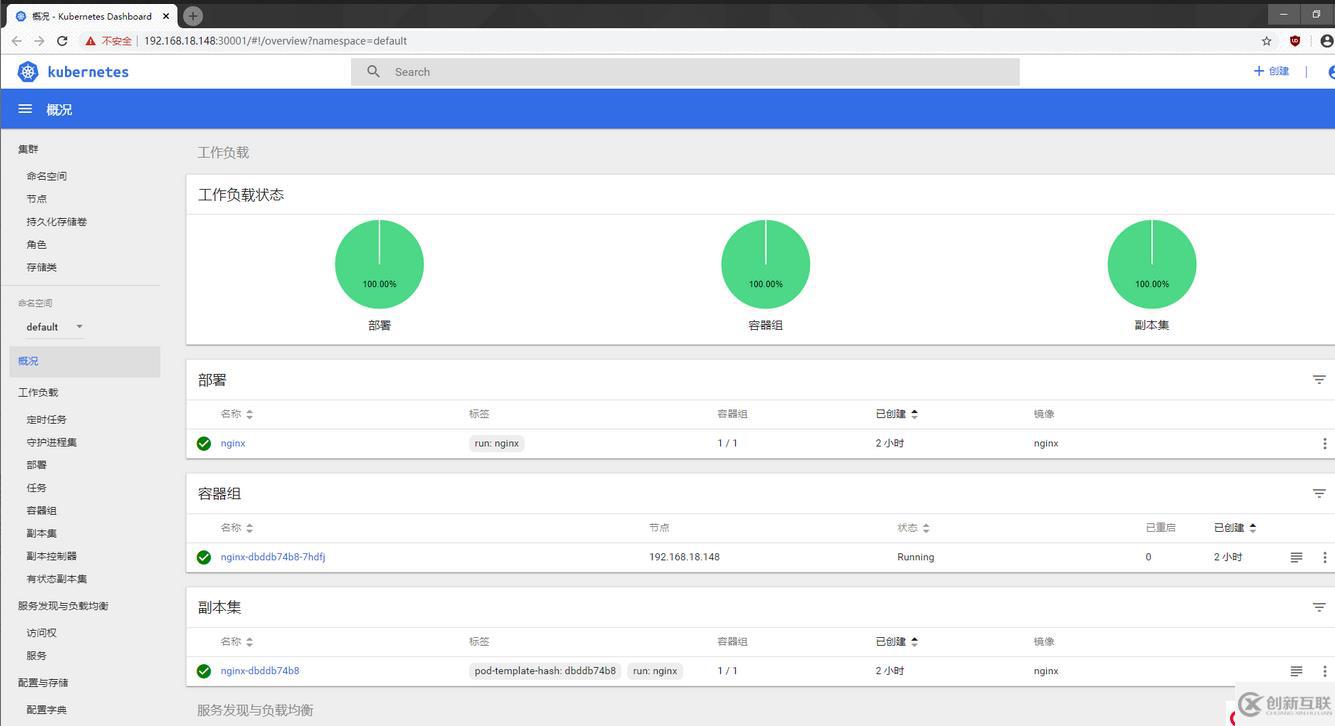The height and width of the screenshot is (726, 1335).
Task: Click the dashboard user account icon
Action: coord(1331,72)
